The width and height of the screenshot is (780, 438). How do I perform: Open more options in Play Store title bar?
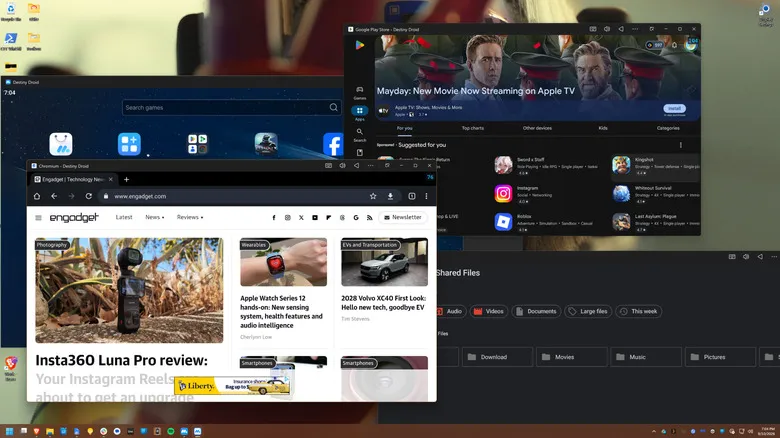coord(635,29)
